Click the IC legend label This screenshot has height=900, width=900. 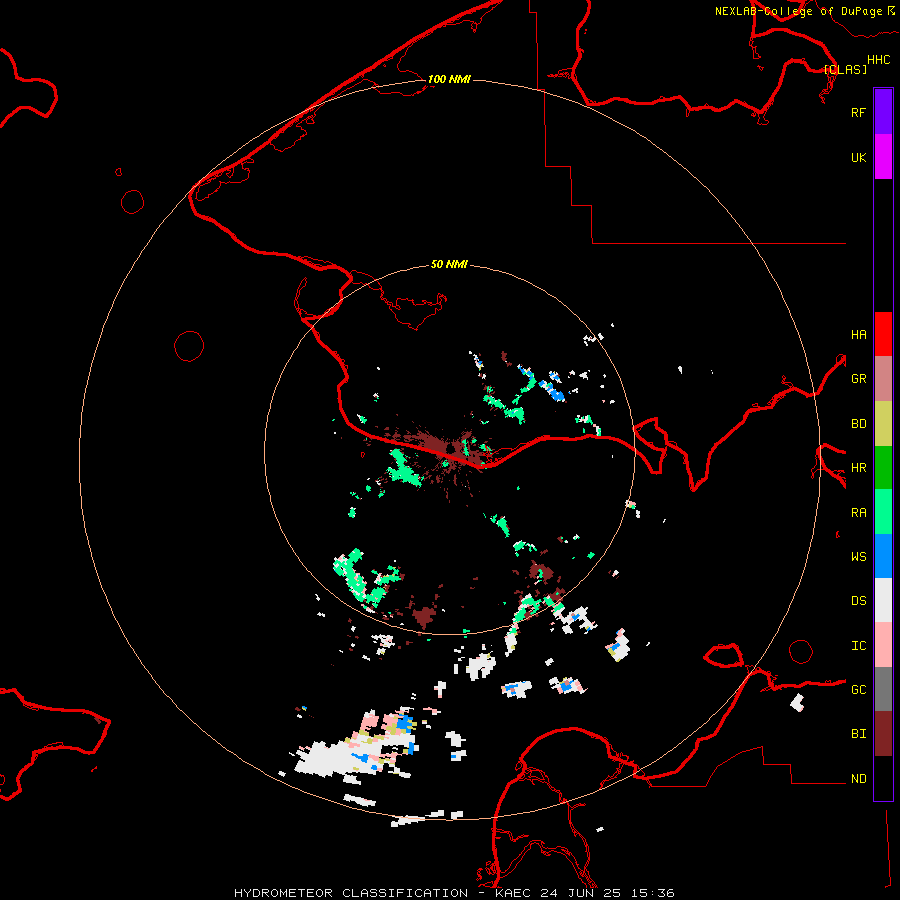click(858, 646)
